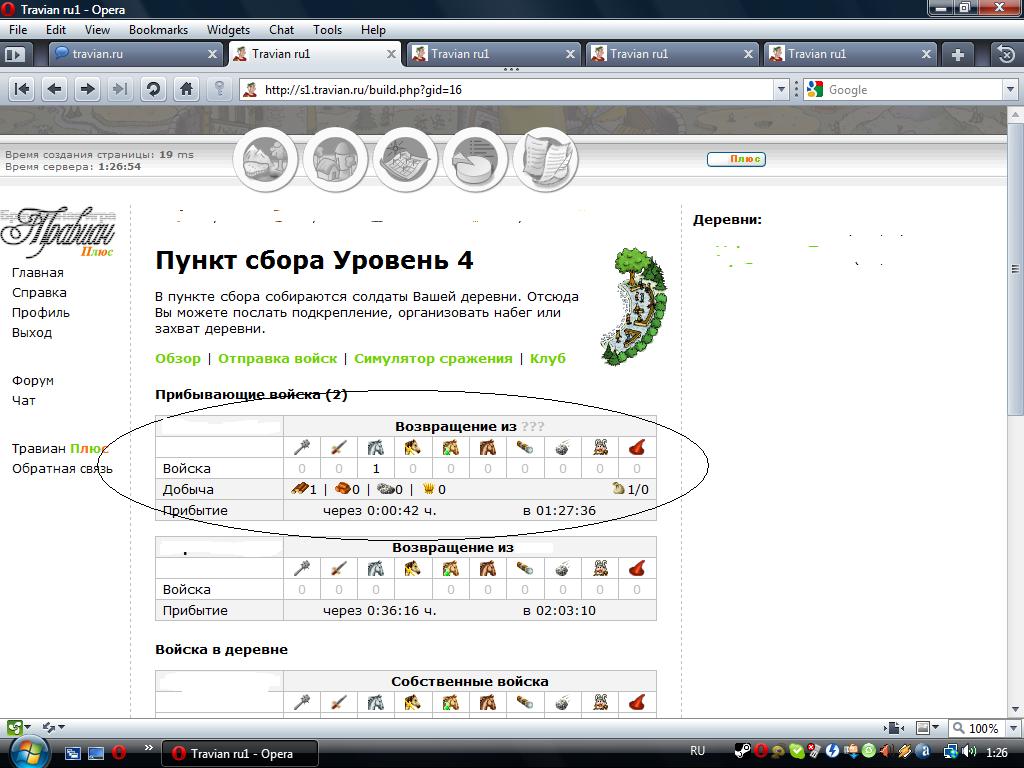This screenshot has width=1024, height=768.
Task: Open Обратная связь sidebar link
Action: [62, 468]
